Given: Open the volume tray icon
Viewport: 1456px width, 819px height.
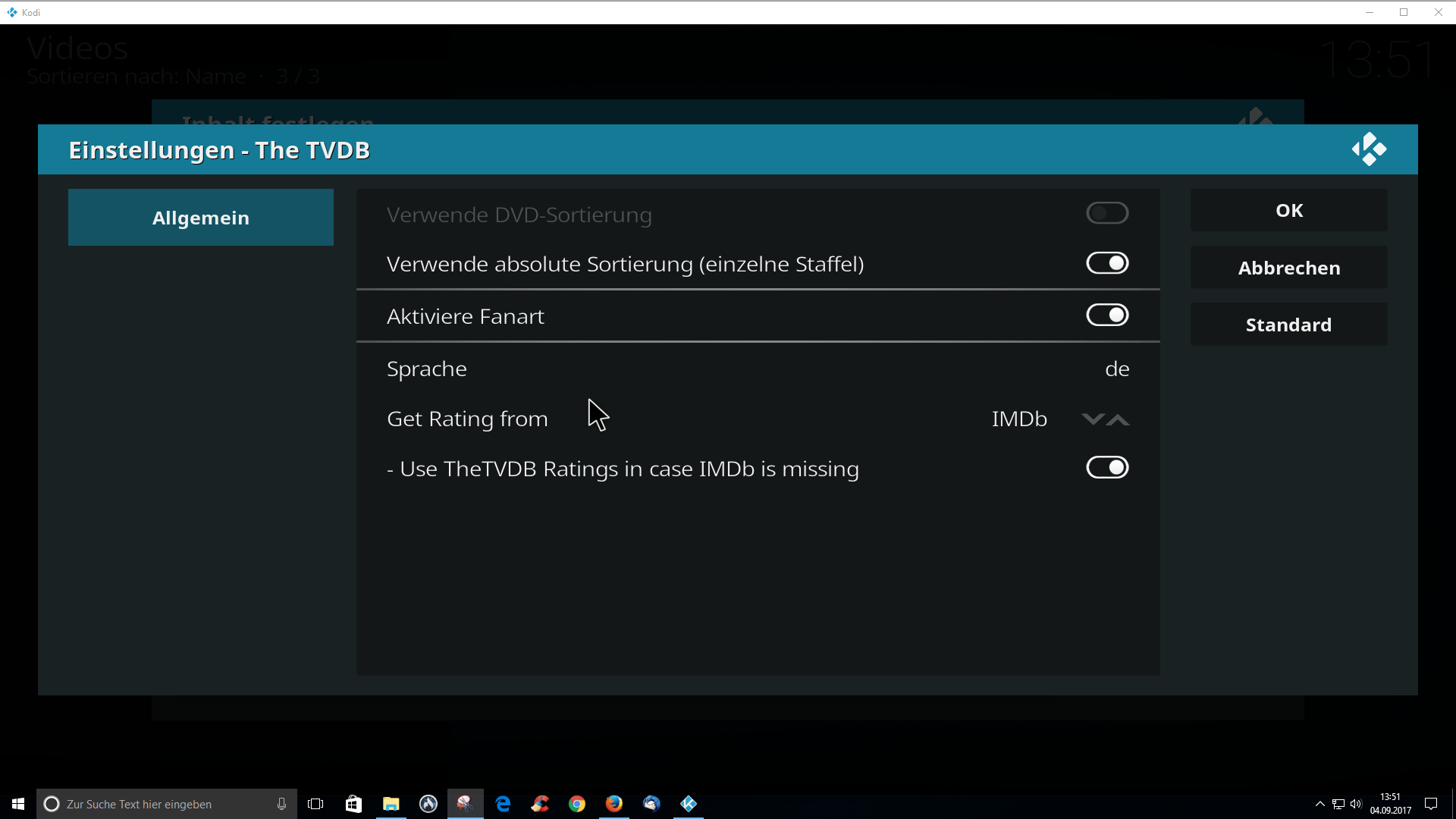Looking at the screenshot, I should click(1356, 804).
